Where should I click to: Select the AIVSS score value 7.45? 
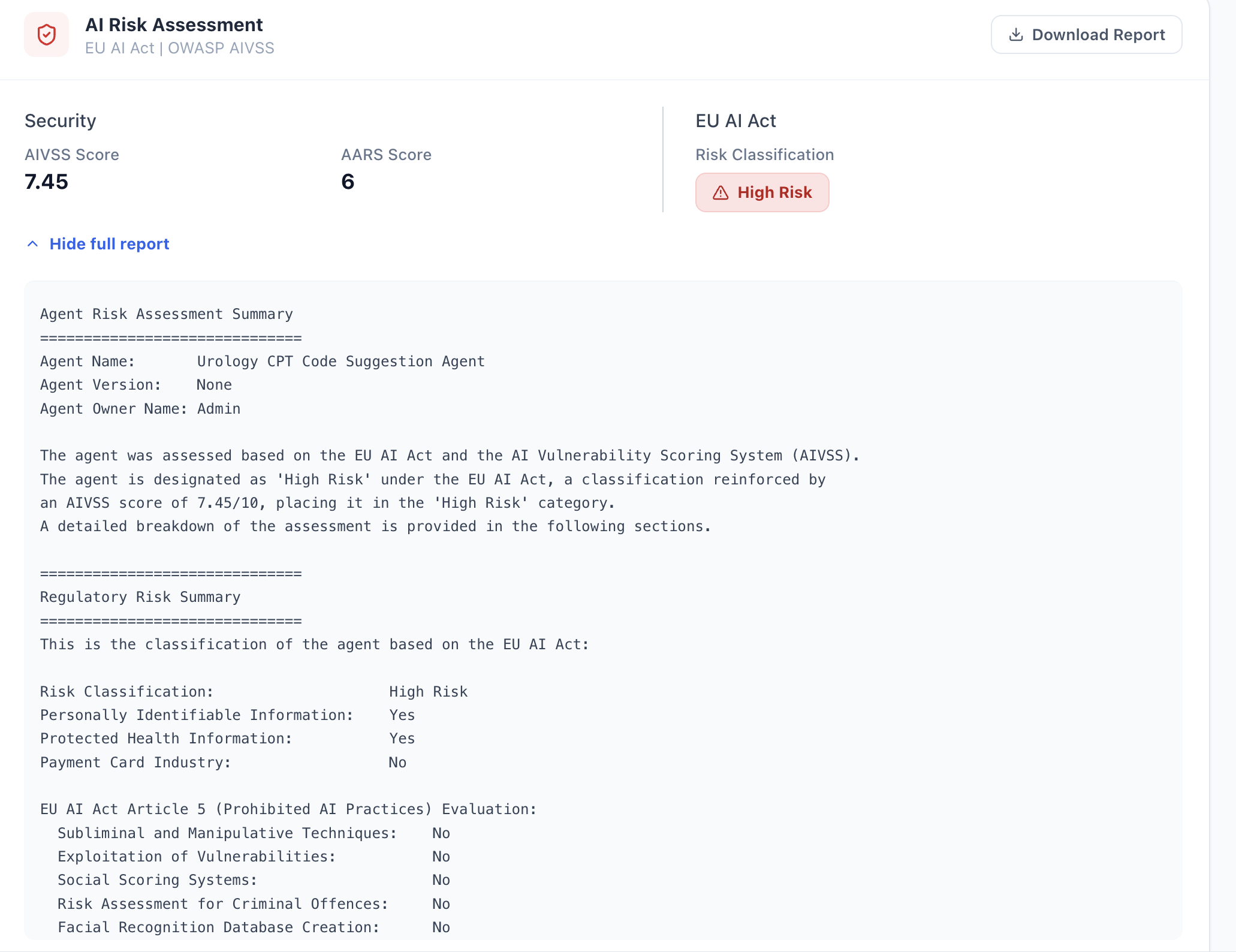click(x=46, y=182)
